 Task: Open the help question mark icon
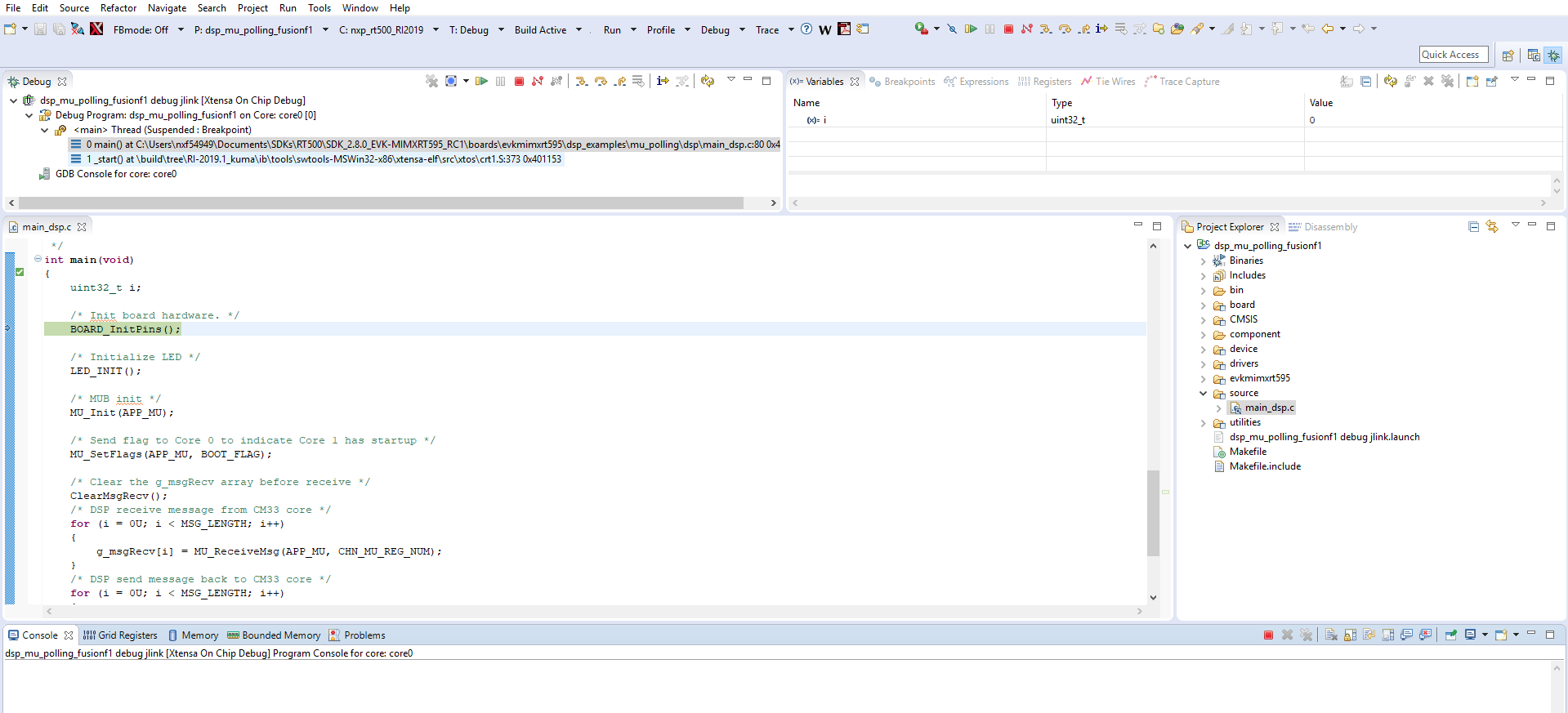click(806, 29)
